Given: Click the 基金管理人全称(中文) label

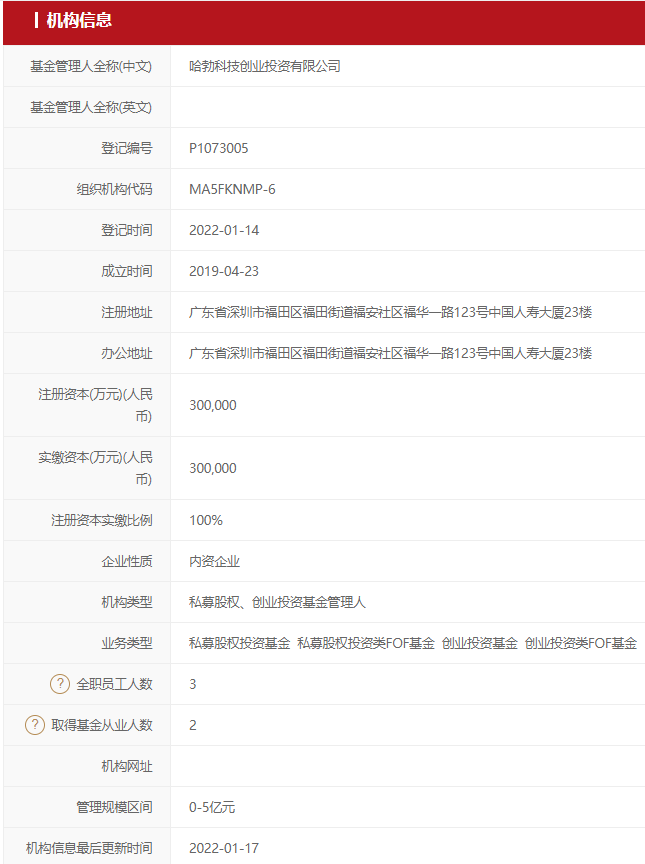Looking at the screenshot, I should pyautogui.click(x=91, y=66).
